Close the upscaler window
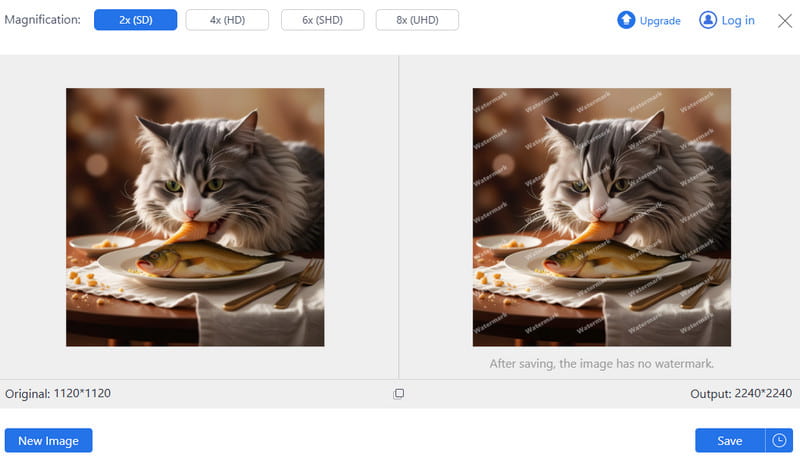The width and height of the screenshot is (800, 464). [x=785, y=21]
